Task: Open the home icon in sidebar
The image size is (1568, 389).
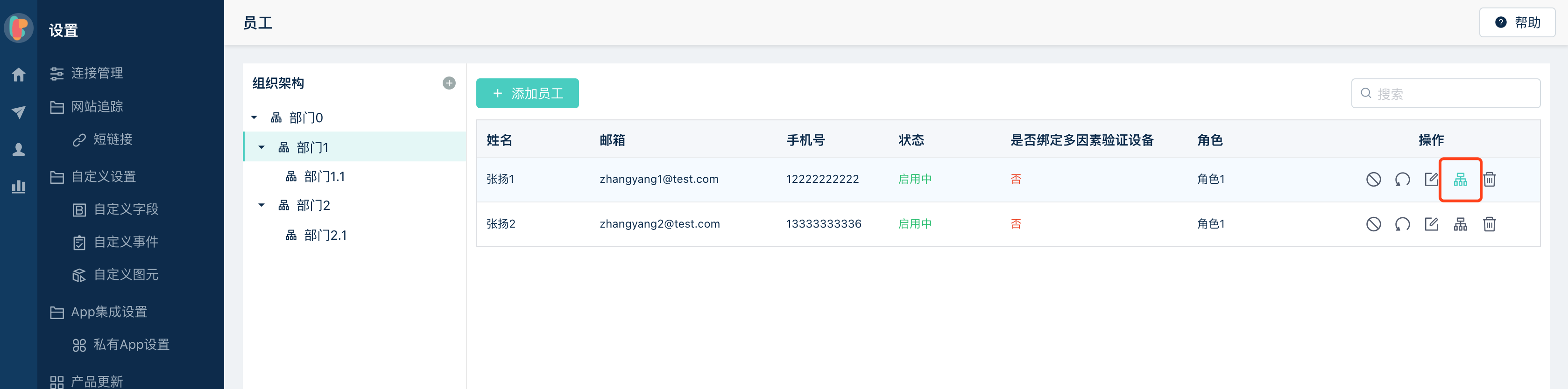Action: click(19, 74)
